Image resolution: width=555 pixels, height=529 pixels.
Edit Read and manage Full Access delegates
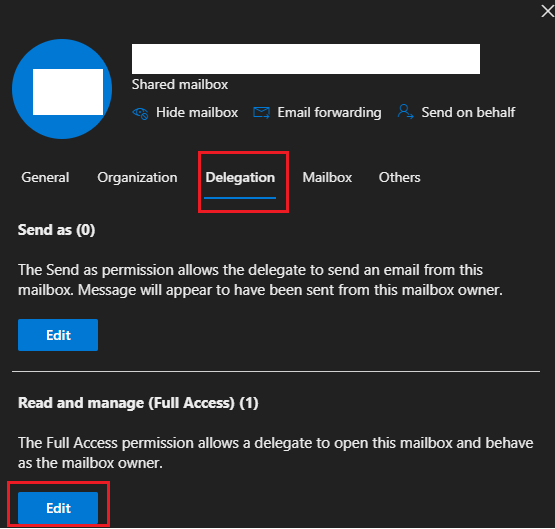point(58,508)
